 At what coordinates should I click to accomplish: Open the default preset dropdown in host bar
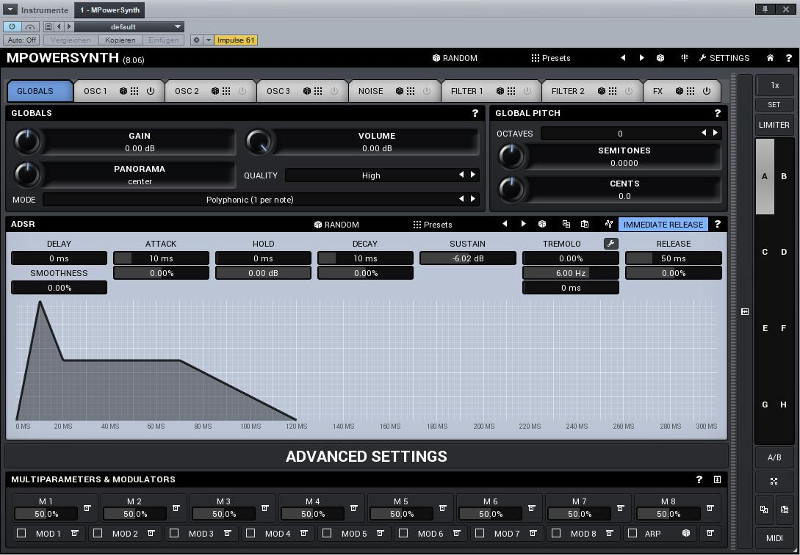tap(129, 27)
